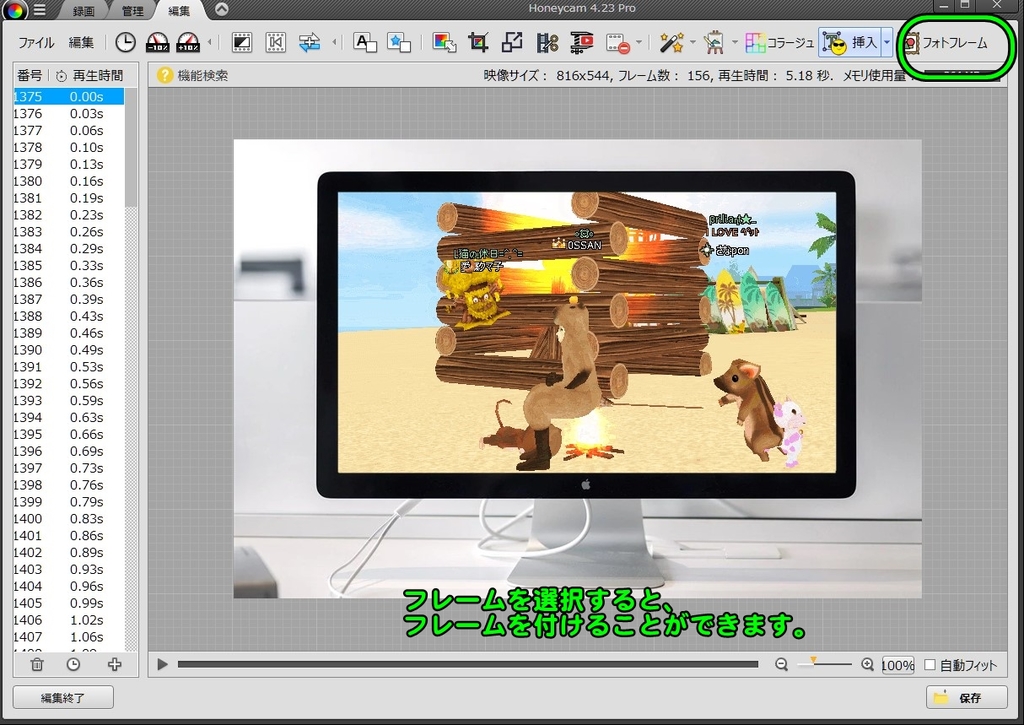The height and width of the screenshot is (725, 1024).
Task: Collapse toolbar with the up-chevron button
Action: (221, 9)
